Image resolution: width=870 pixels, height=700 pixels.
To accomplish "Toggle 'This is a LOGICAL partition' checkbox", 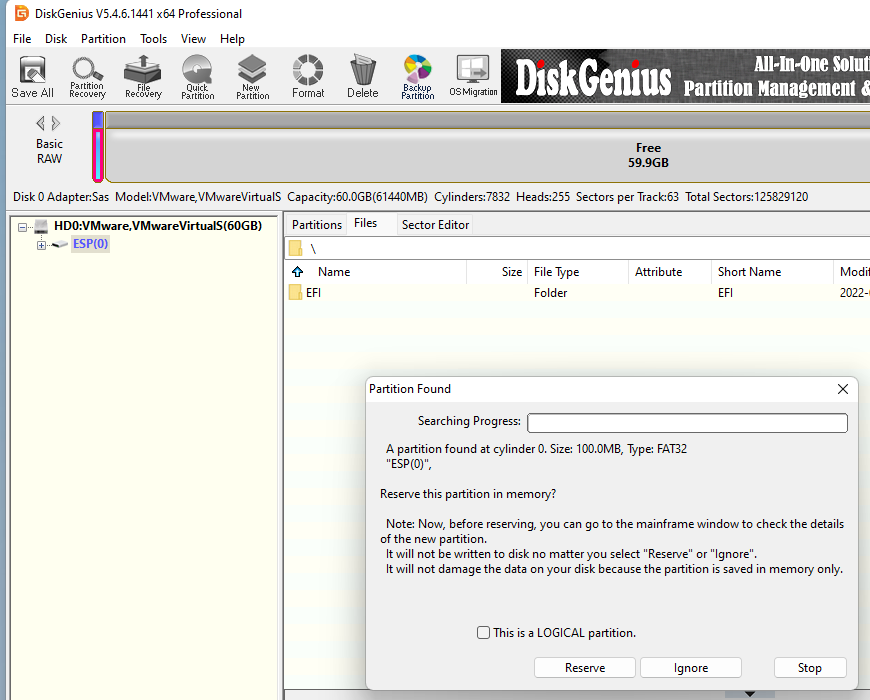I will point(483,632).
